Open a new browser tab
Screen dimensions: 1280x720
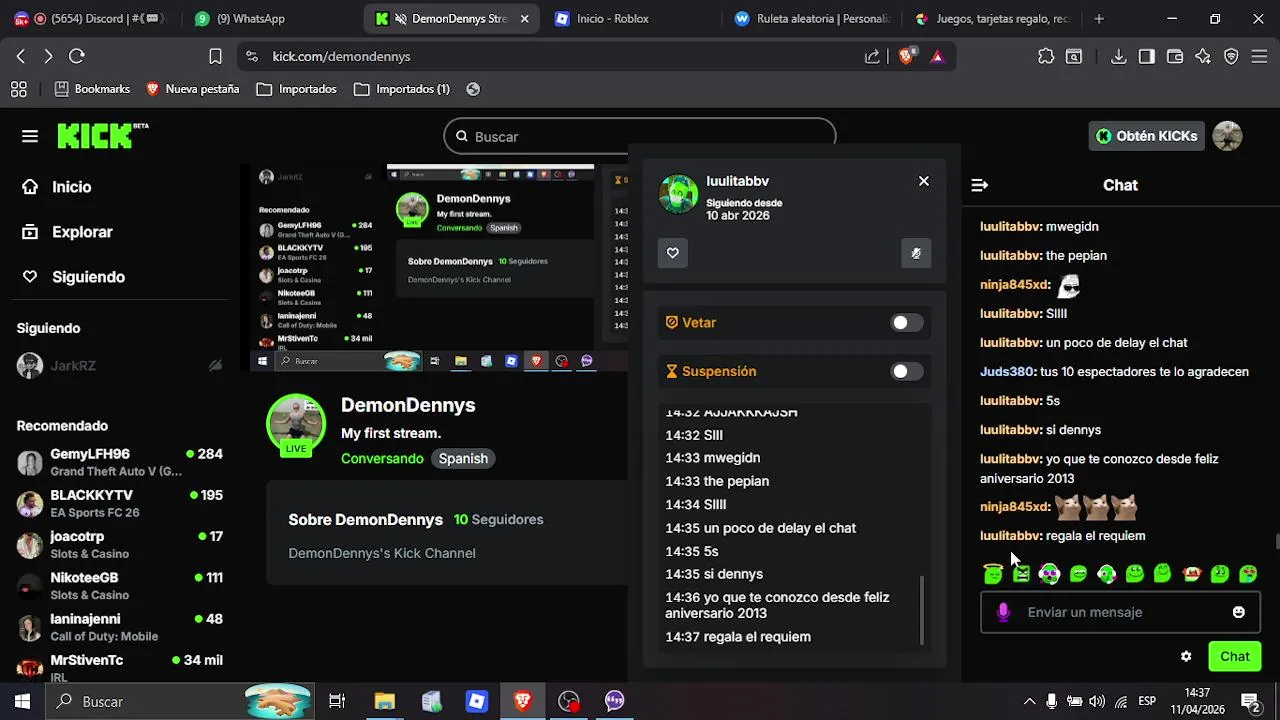(x=1099, y=18)
